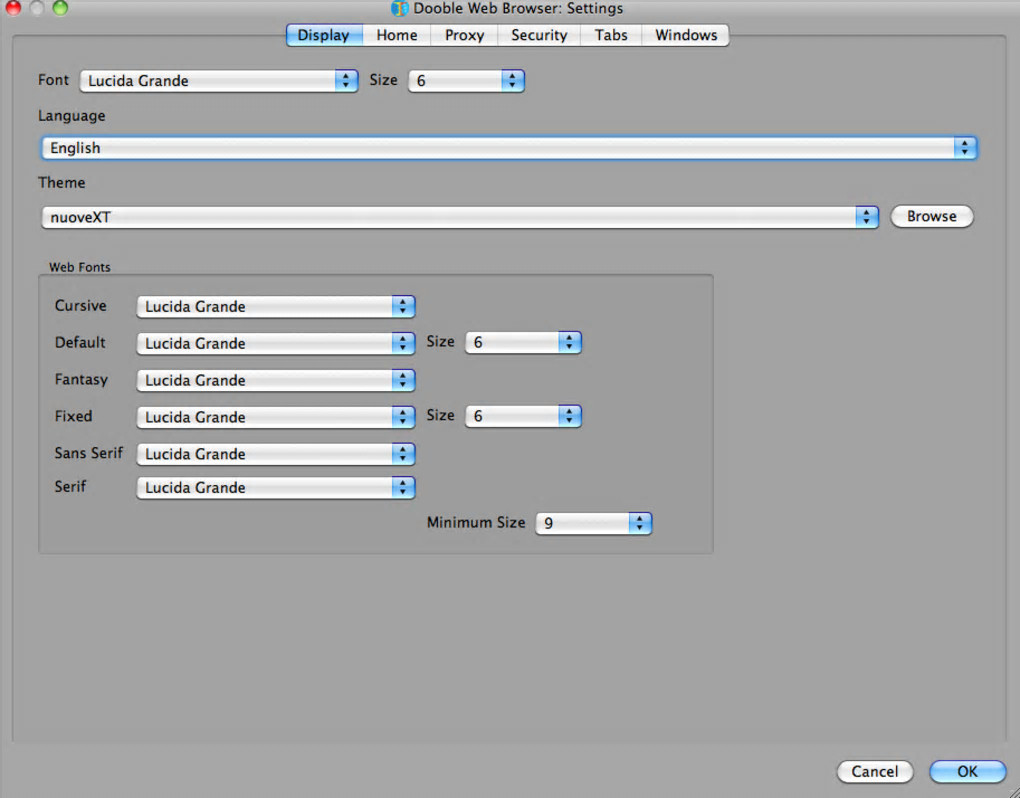
Task: Open the main Font dropdown
Action: [219, 81]
